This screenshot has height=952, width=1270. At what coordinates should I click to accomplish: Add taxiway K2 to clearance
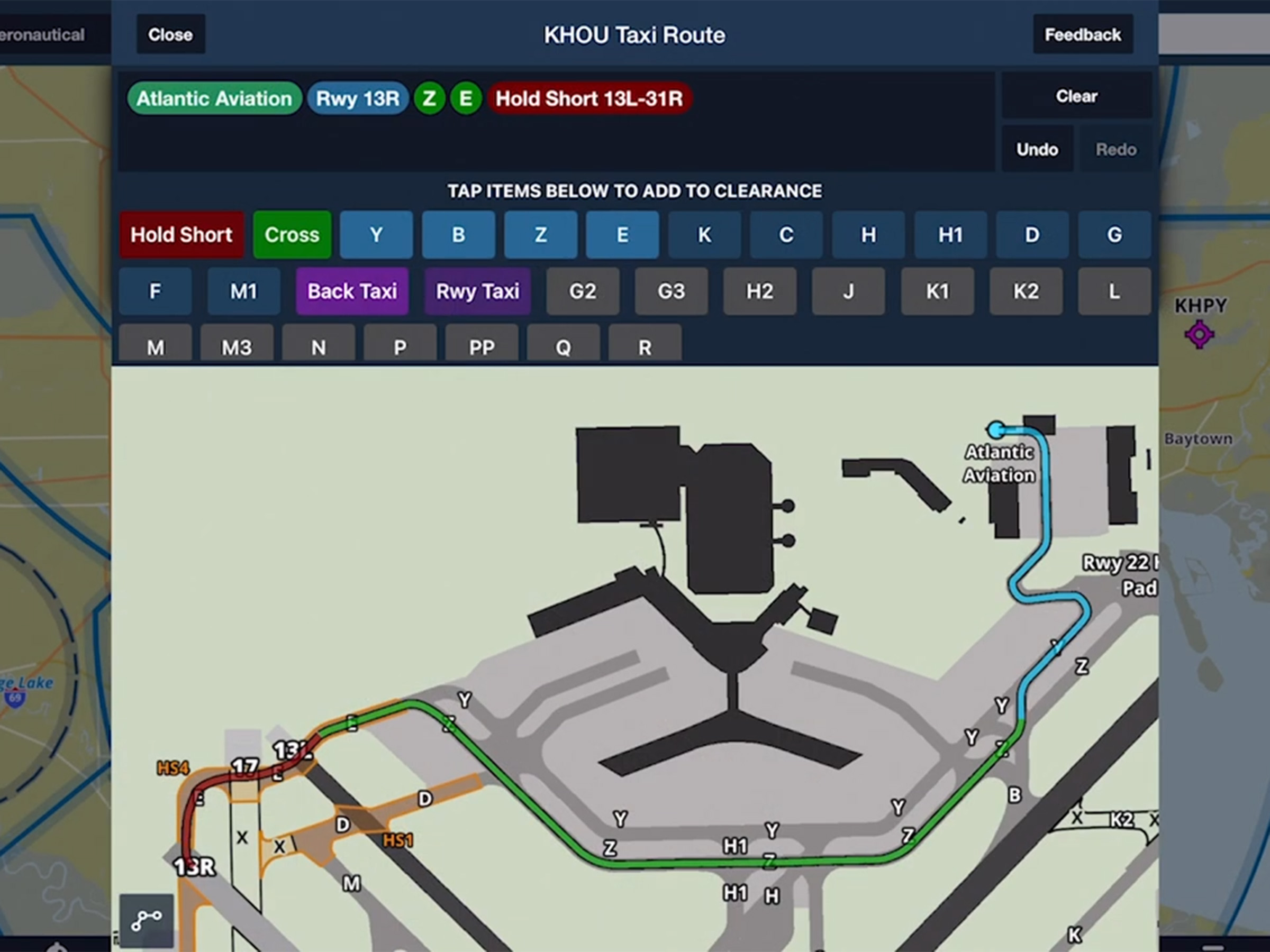tap(1026, 291)
